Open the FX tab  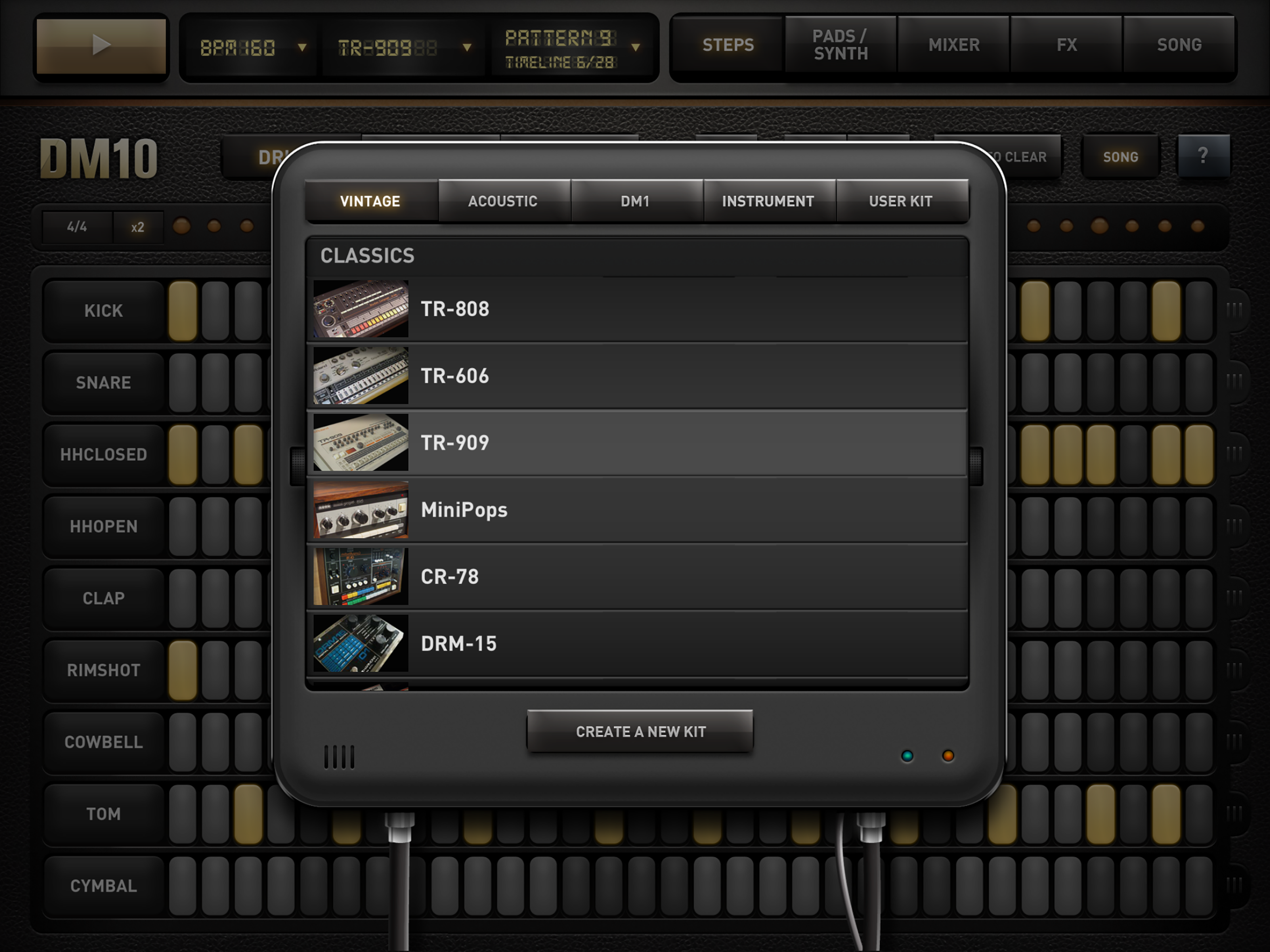(x=1066, y=45)
